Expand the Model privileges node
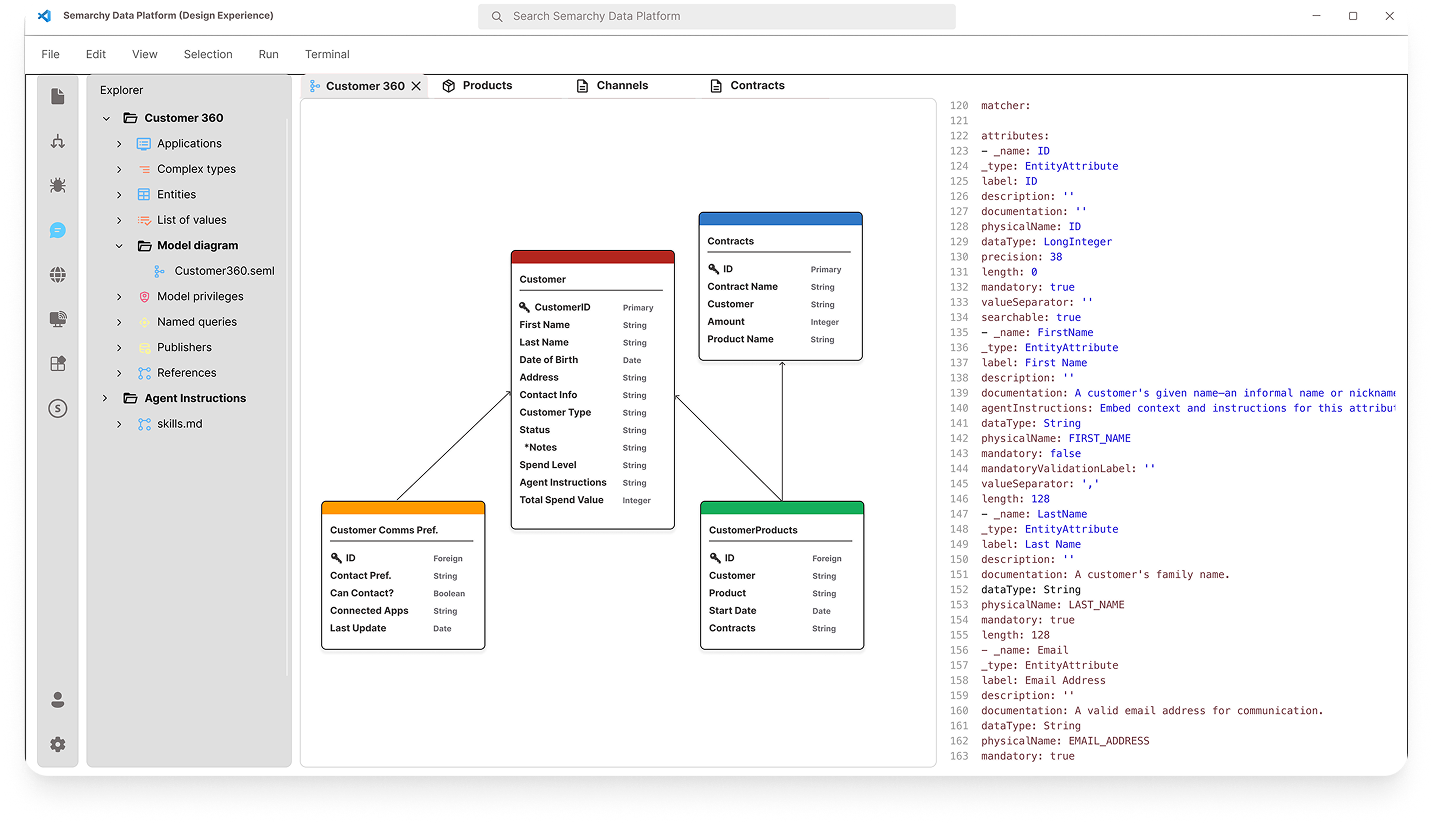 (119, 297)
